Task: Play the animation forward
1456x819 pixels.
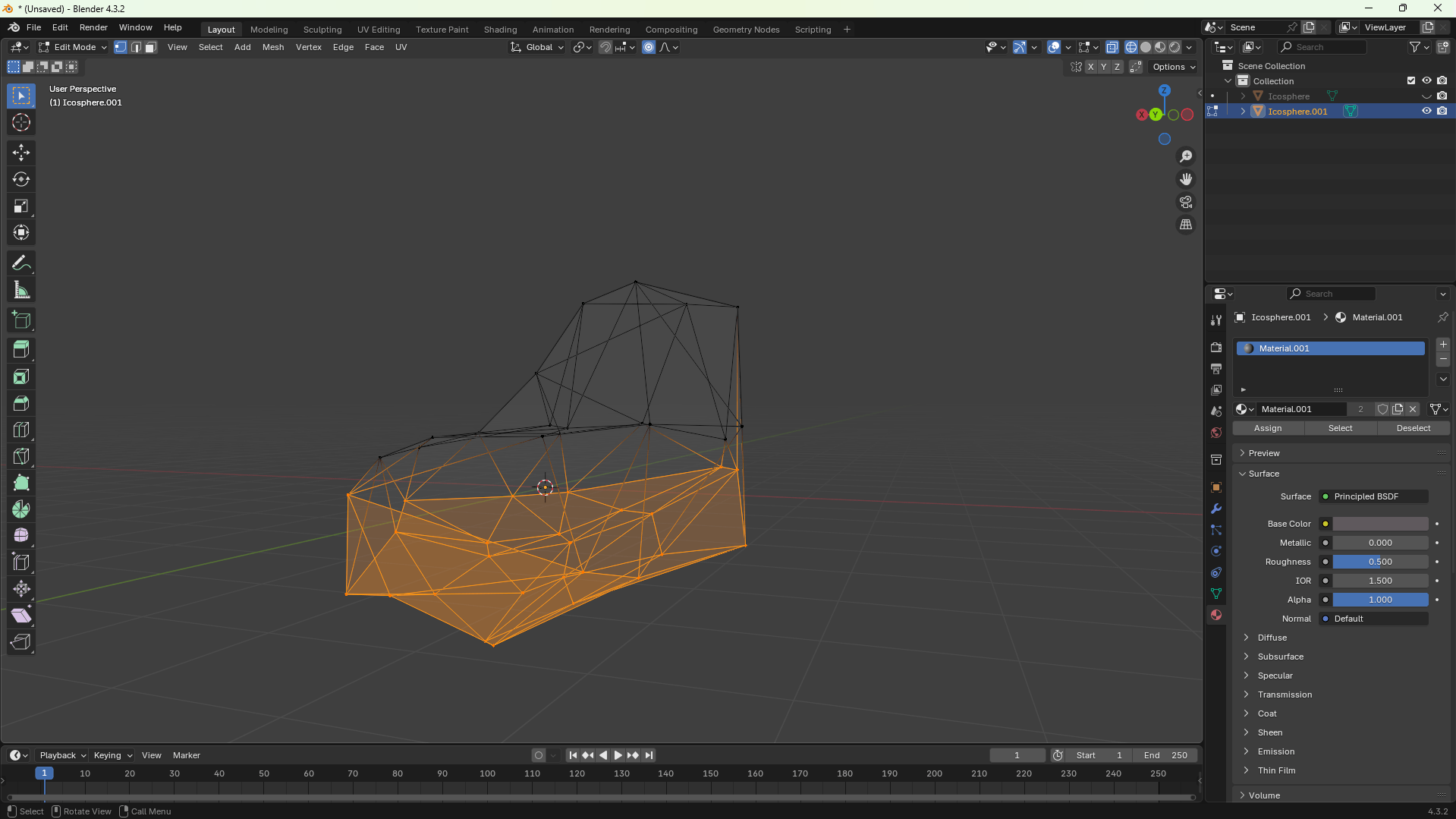Action: tap(618, 755)
